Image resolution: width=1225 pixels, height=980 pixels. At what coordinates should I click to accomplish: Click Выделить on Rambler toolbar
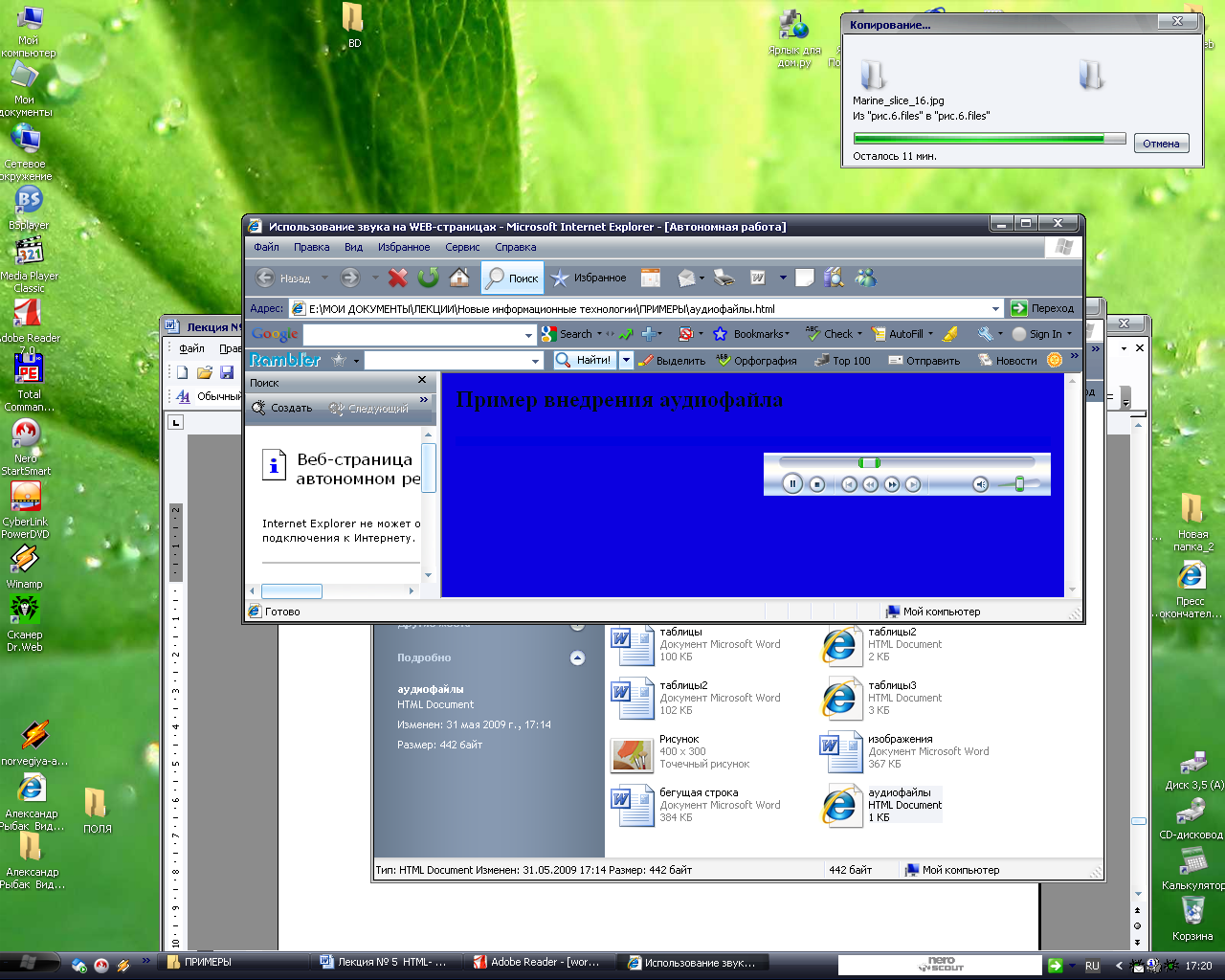coord(671,361)
